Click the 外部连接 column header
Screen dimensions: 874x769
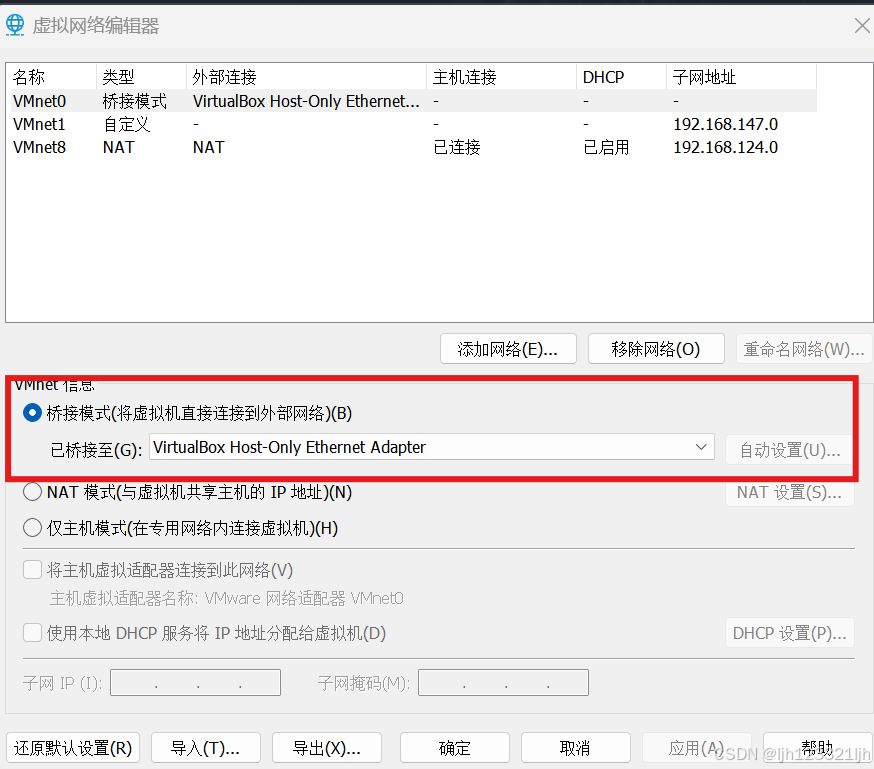[x=307, y=77]
